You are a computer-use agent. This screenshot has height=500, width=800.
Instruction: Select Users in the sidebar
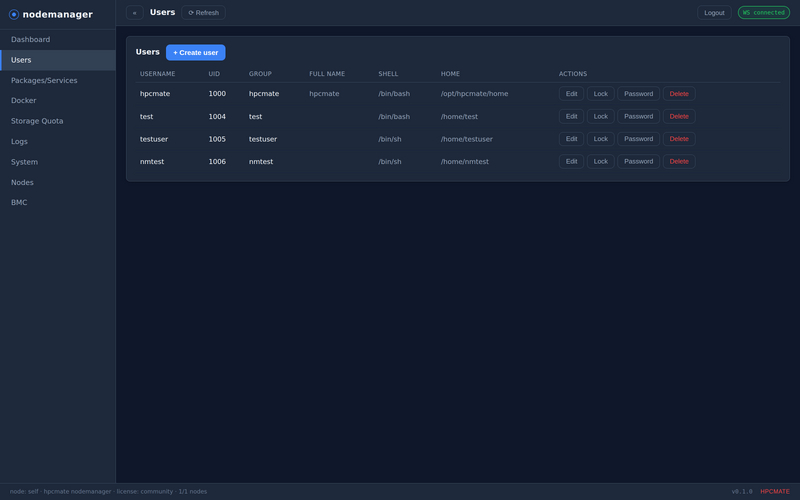point(58,60)
